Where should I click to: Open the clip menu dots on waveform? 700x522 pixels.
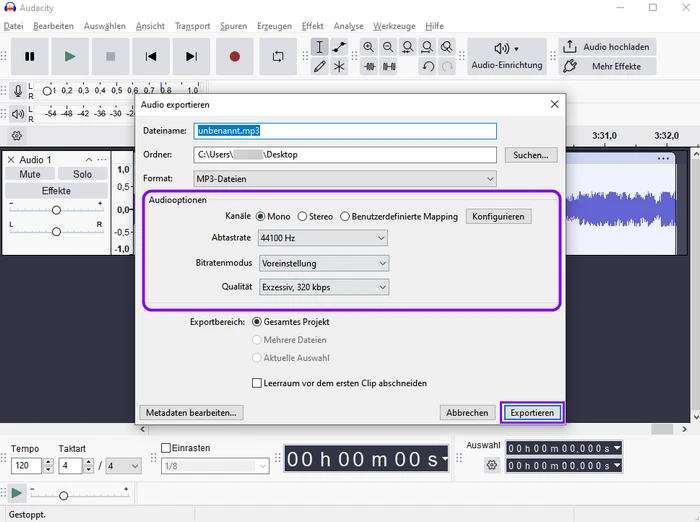pos(663,159)
